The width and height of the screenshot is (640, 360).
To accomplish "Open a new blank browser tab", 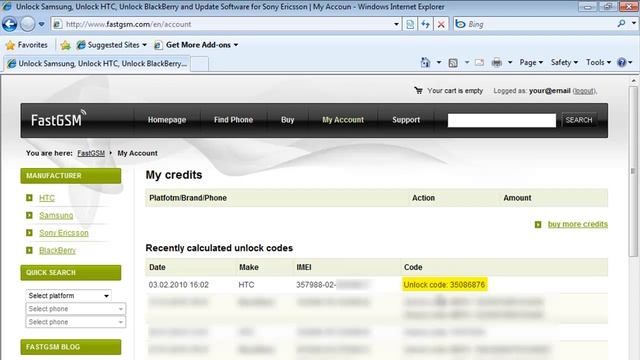I will pyautogui.click(x=200, y=64).
